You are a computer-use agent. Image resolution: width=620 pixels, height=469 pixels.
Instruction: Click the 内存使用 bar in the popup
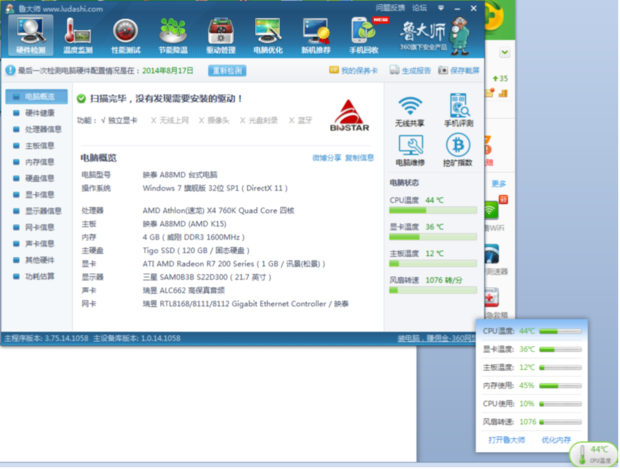click(x=560, y=386)
